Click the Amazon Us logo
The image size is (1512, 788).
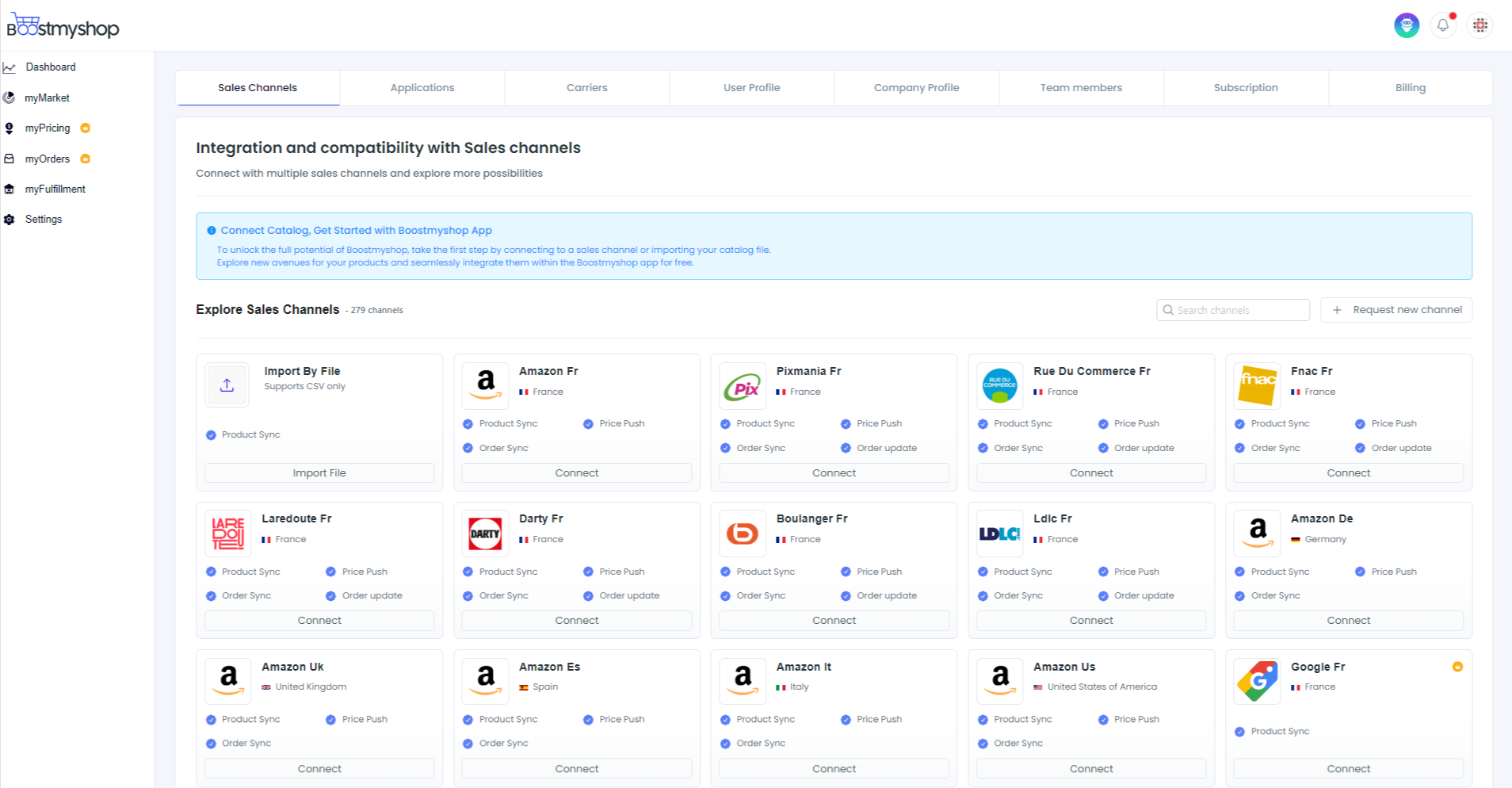[1000, 681]
